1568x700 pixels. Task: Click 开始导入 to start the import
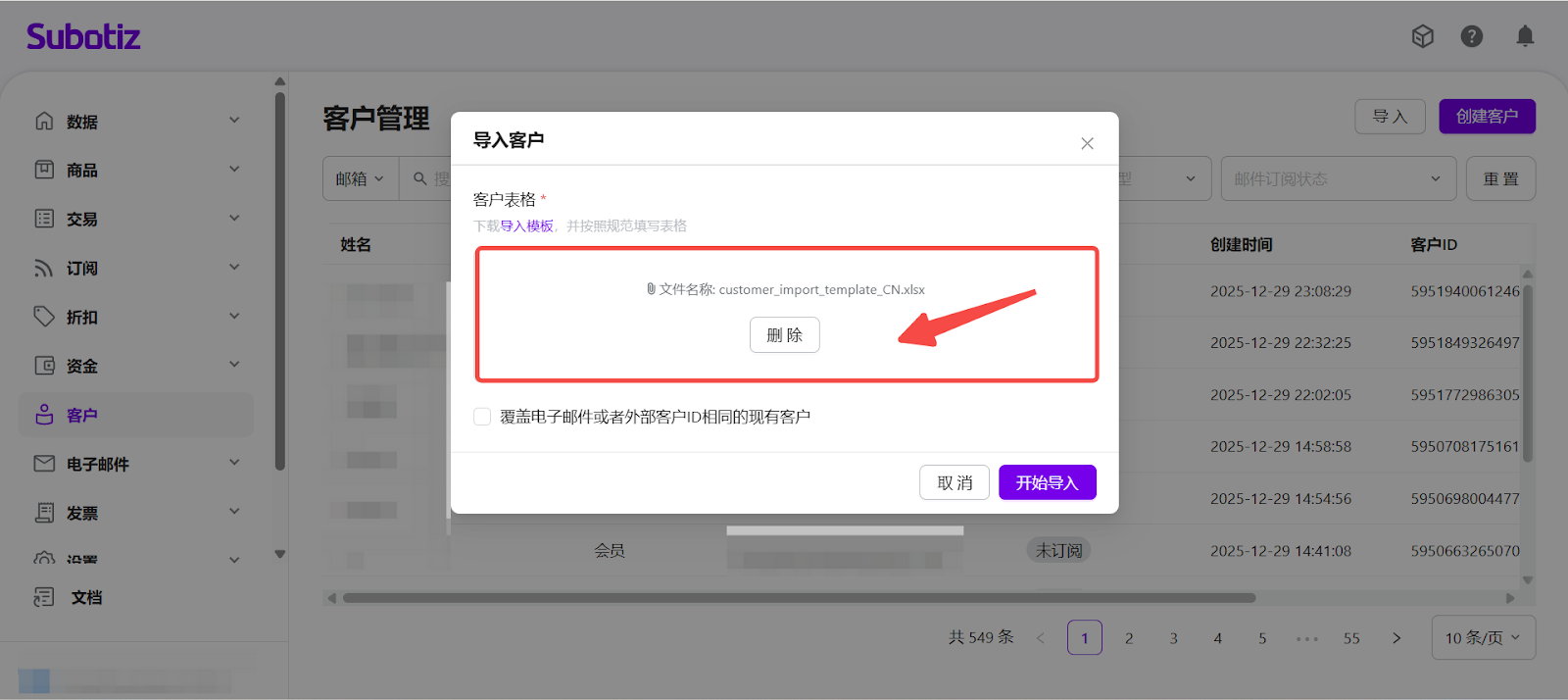pyautogui.click(x=1047, y=482)
